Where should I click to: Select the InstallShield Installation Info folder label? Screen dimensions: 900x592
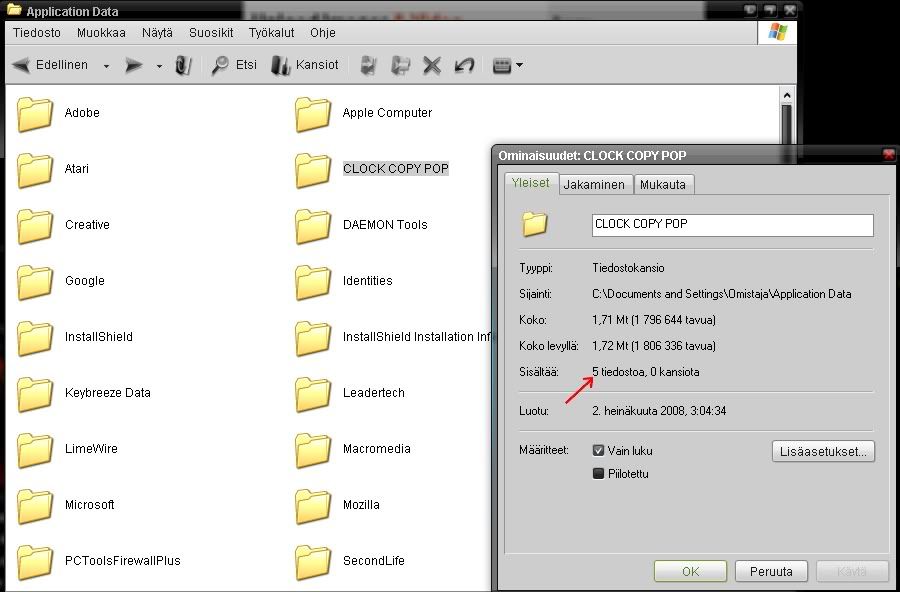click(x=417, y=336)
